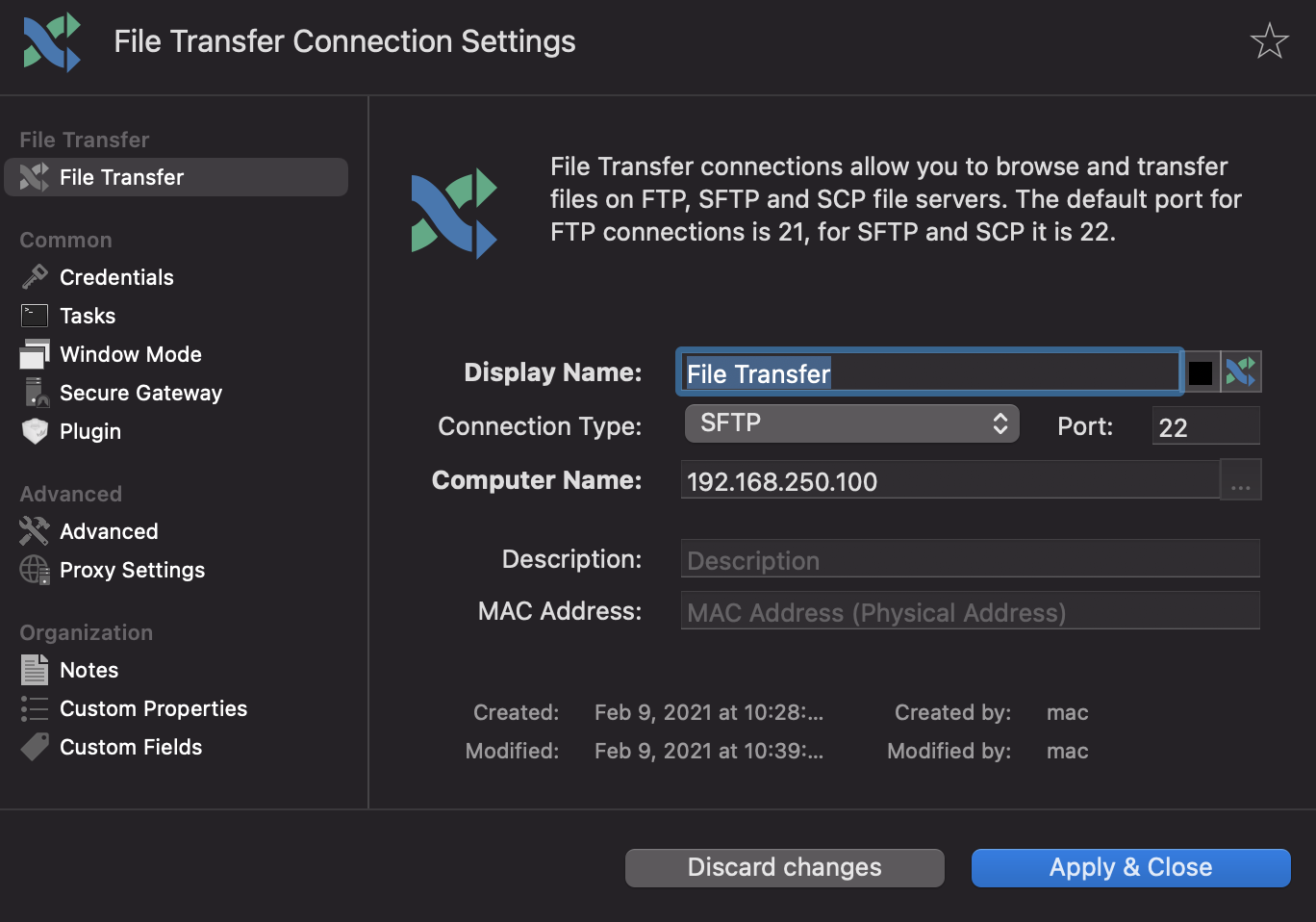Viewport: 1316px width, 922px height.
Task: Switch to the Advanced section
Action: tap(109, 531)
